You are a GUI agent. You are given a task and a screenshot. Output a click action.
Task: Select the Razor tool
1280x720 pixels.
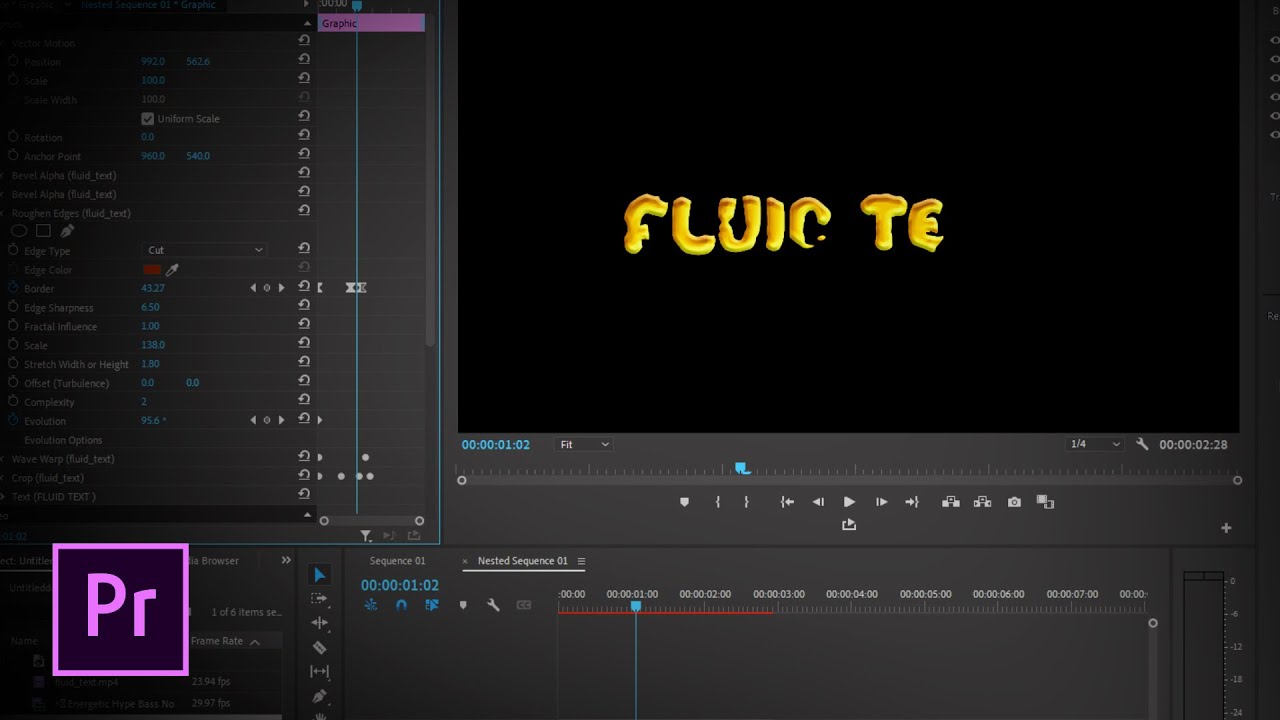[x=319, y=648]
